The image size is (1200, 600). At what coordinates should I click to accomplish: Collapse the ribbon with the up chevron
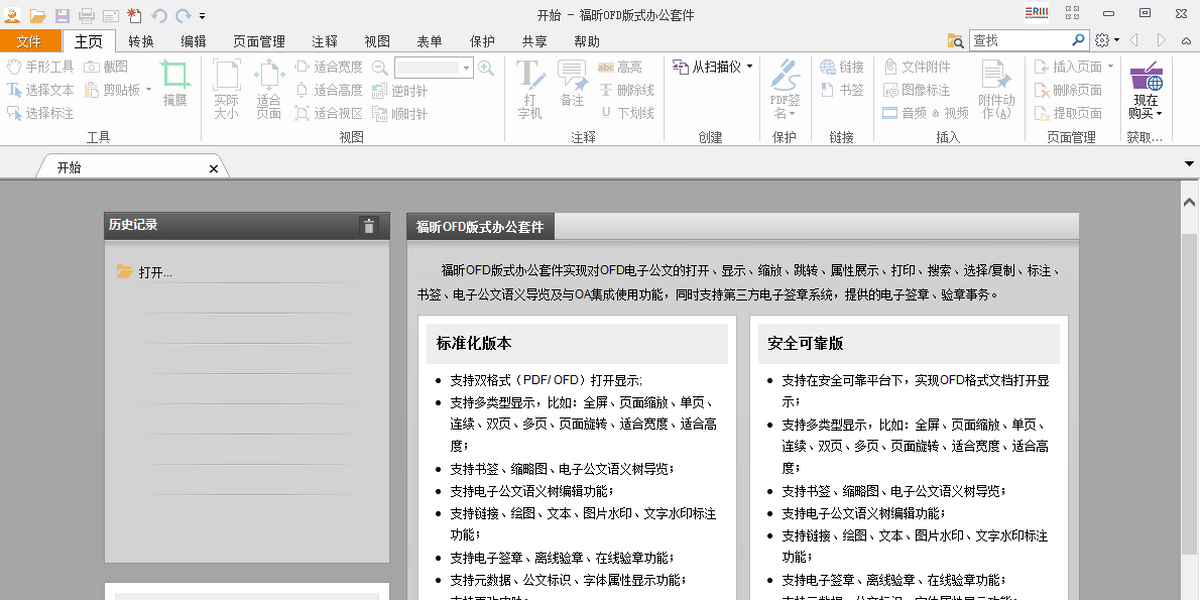pyautogui.click(x=1187, y=40)
